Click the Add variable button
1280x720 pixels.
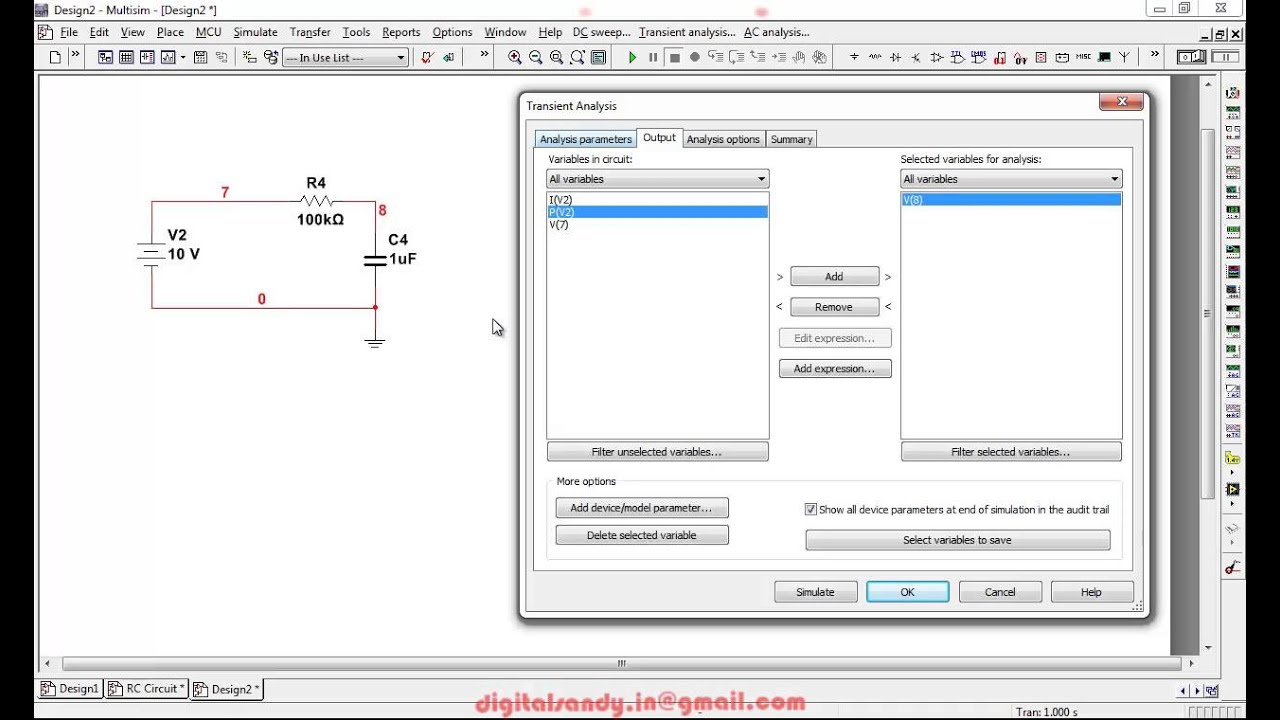pyautogui.click(x=834, y=276)
